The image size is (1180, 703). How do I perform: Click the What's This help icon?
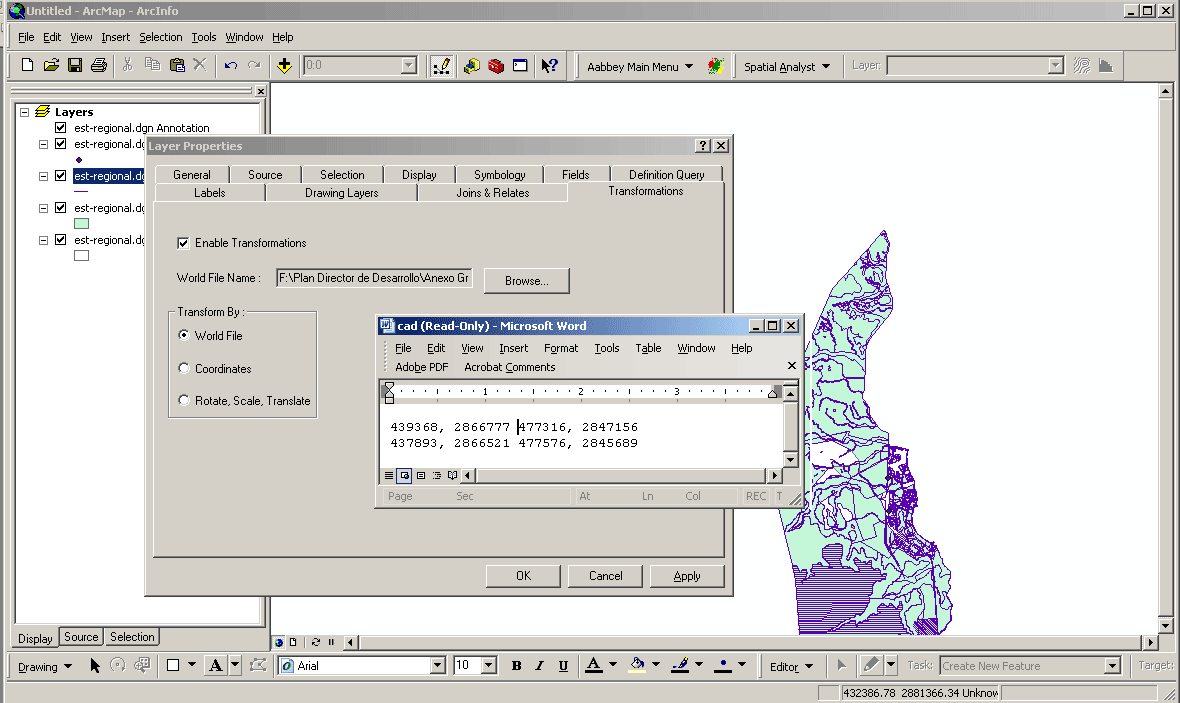coord(547,64)
